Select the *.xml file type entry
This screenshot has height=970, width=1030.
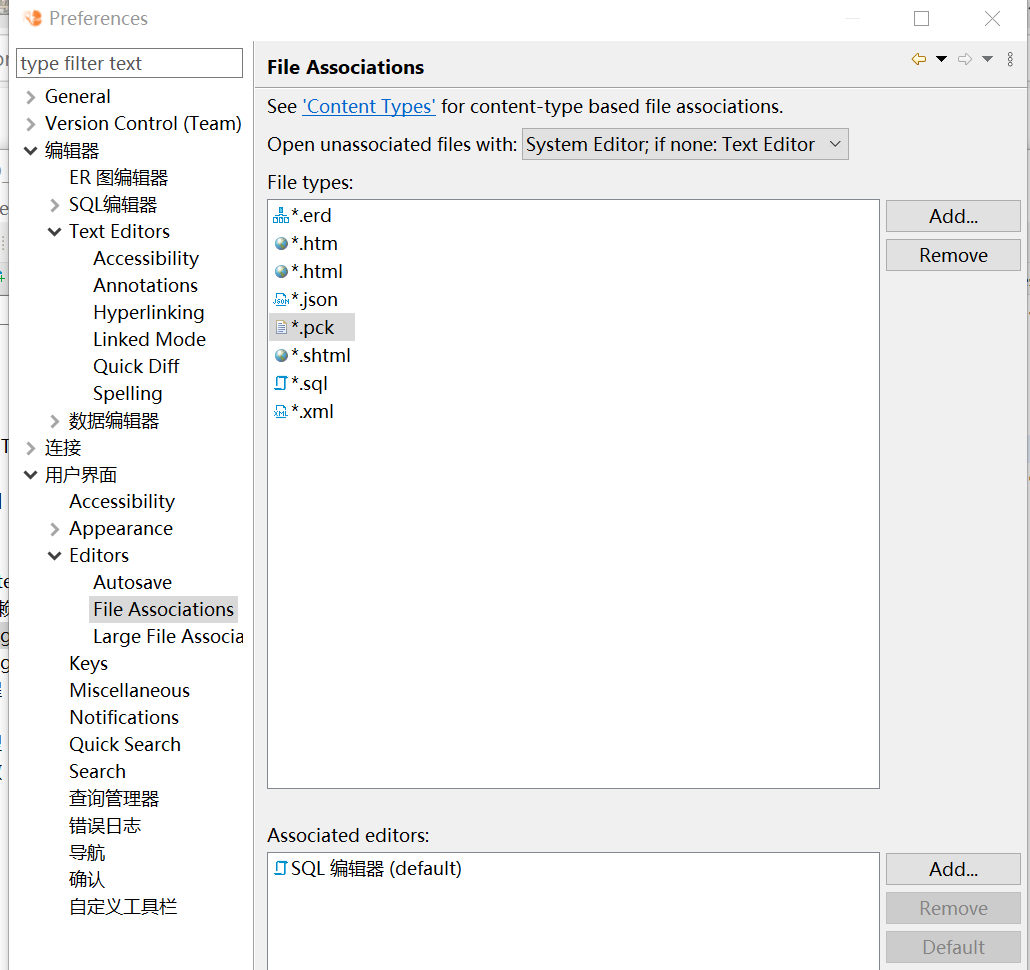pyautogui.click(x=311, y=412)
